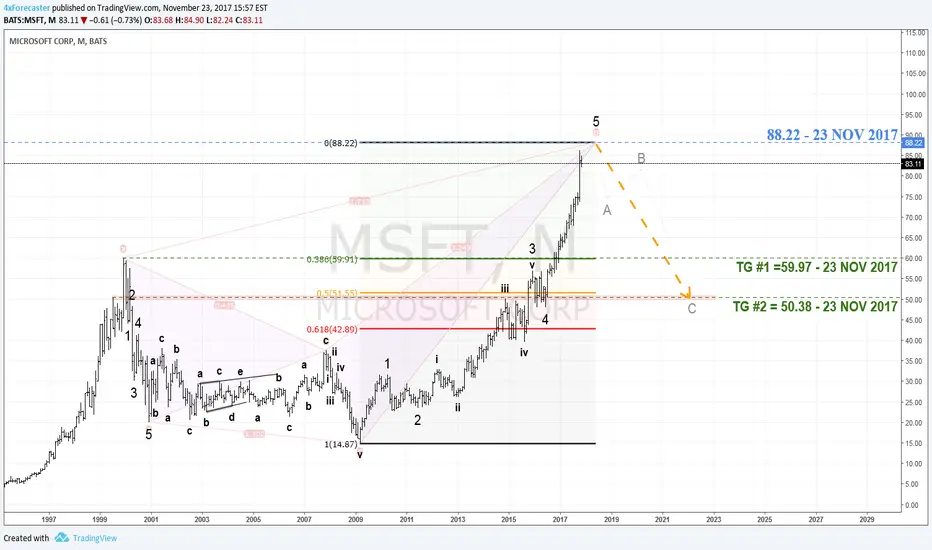Click 2001 on the time axis

151,519
